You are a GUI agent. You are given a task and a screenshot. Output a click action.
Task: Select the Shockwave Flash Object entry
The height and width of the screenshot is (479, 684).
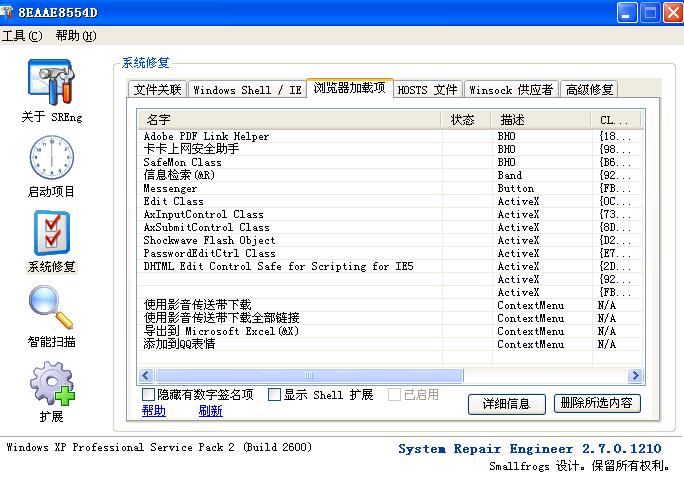390,240
